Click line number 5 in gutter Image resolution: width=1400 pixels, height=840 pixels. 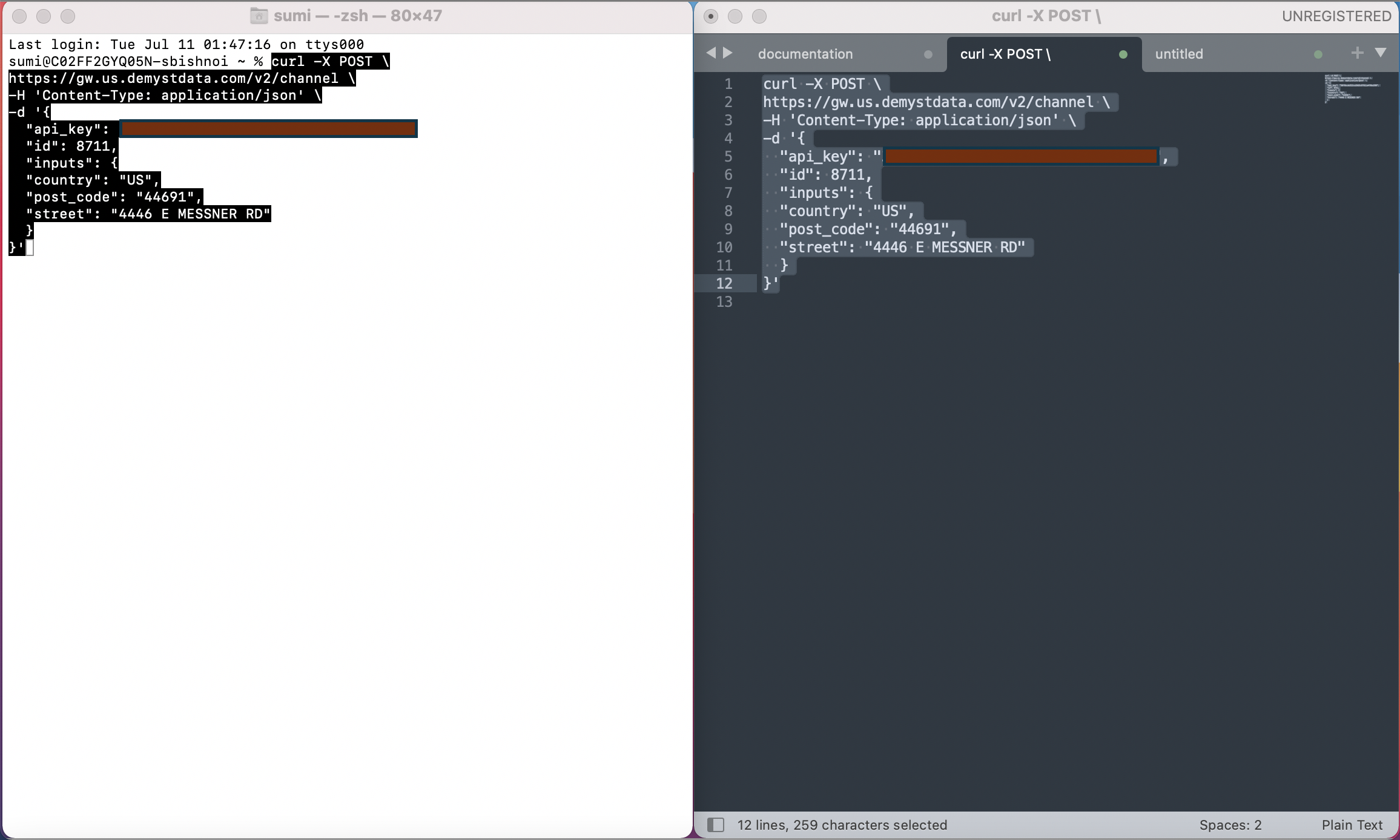(x=728, y=157)
